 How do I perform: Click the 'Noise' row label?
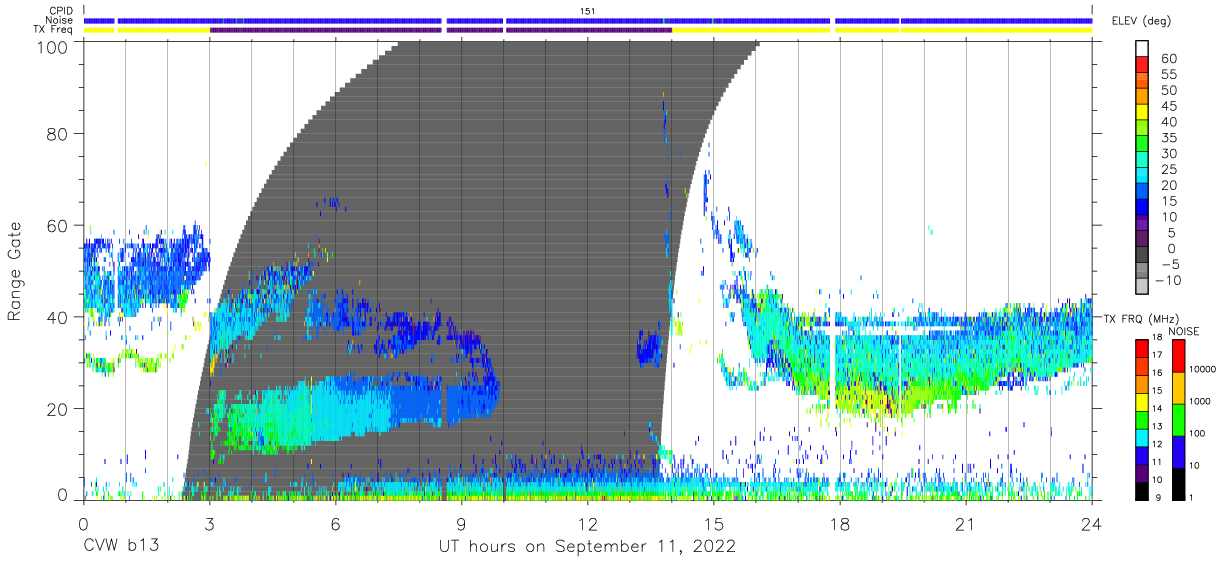(x=60, y=20)
